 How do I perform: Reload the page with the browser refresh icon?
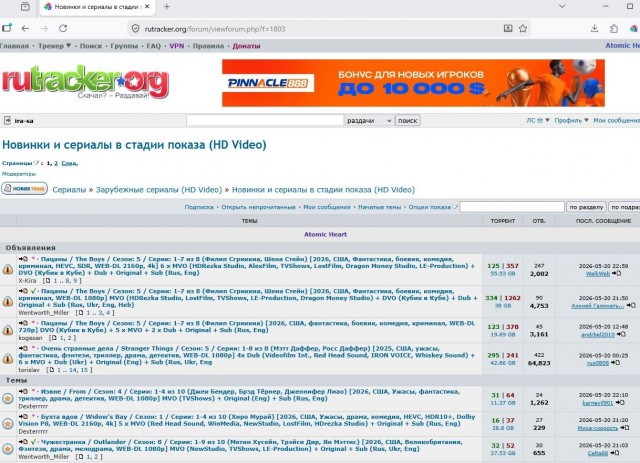[63, 29]
